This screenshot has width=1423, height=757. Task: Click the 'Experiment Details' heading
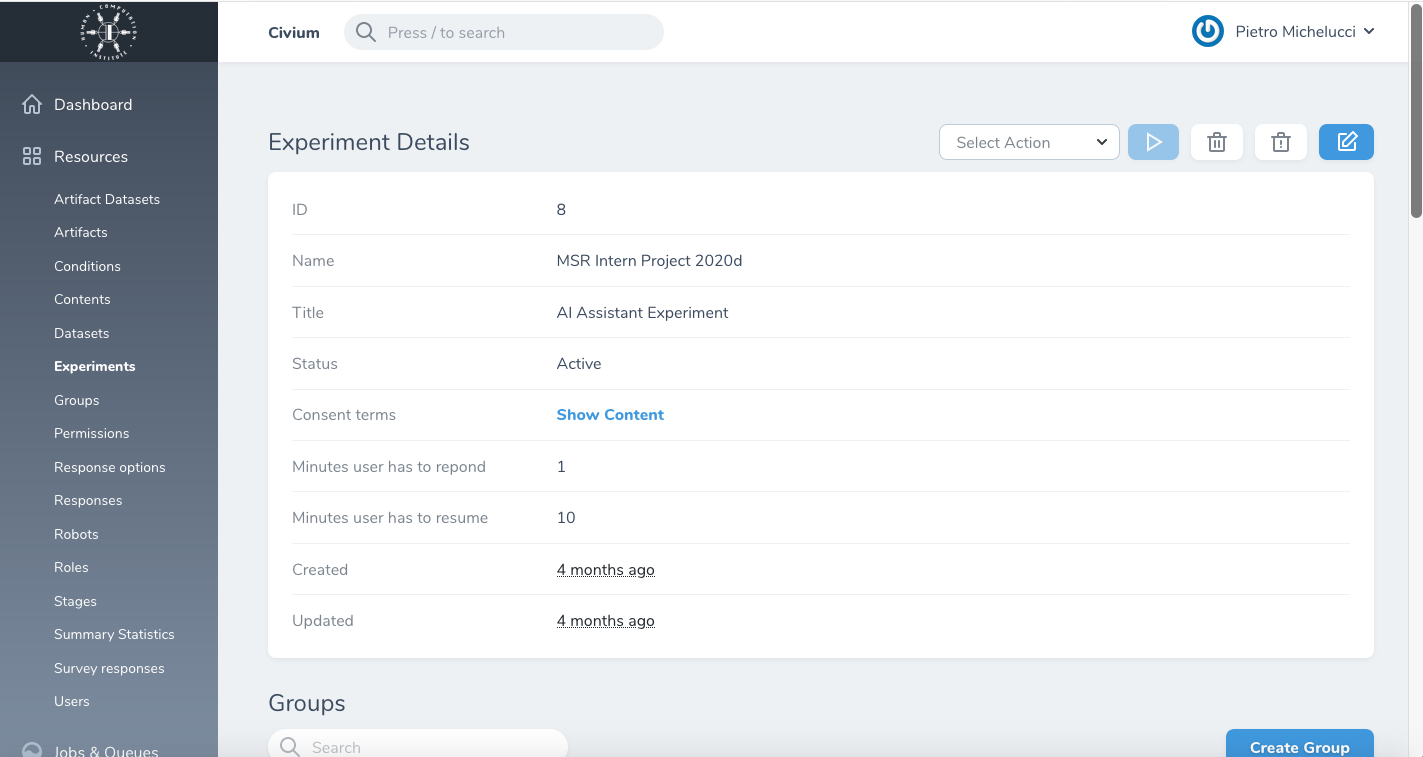(x=369, y=142)
